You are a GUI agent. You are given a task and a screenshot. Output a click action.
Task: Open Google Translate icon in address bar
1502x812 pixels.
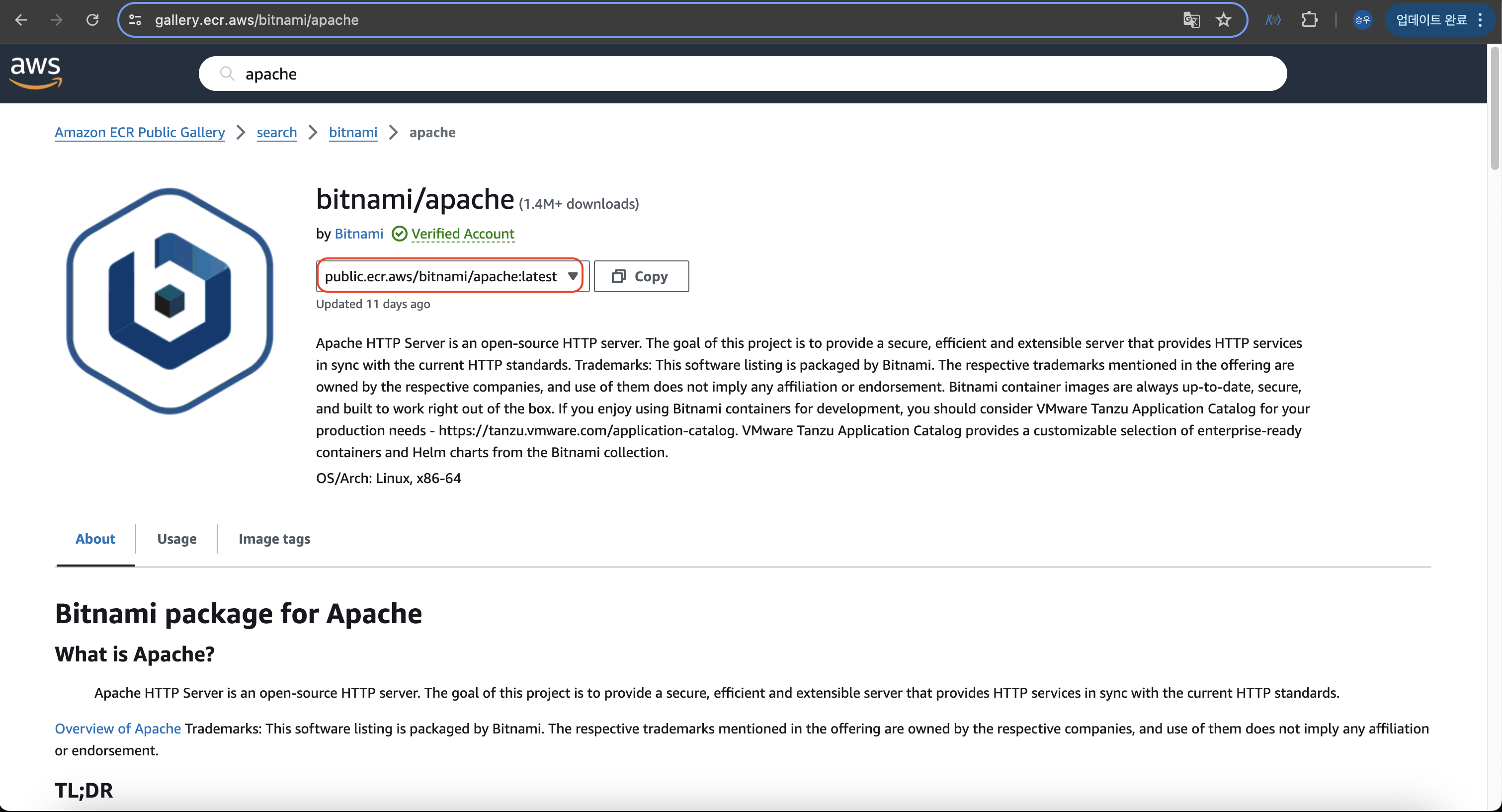[1191, 20]
